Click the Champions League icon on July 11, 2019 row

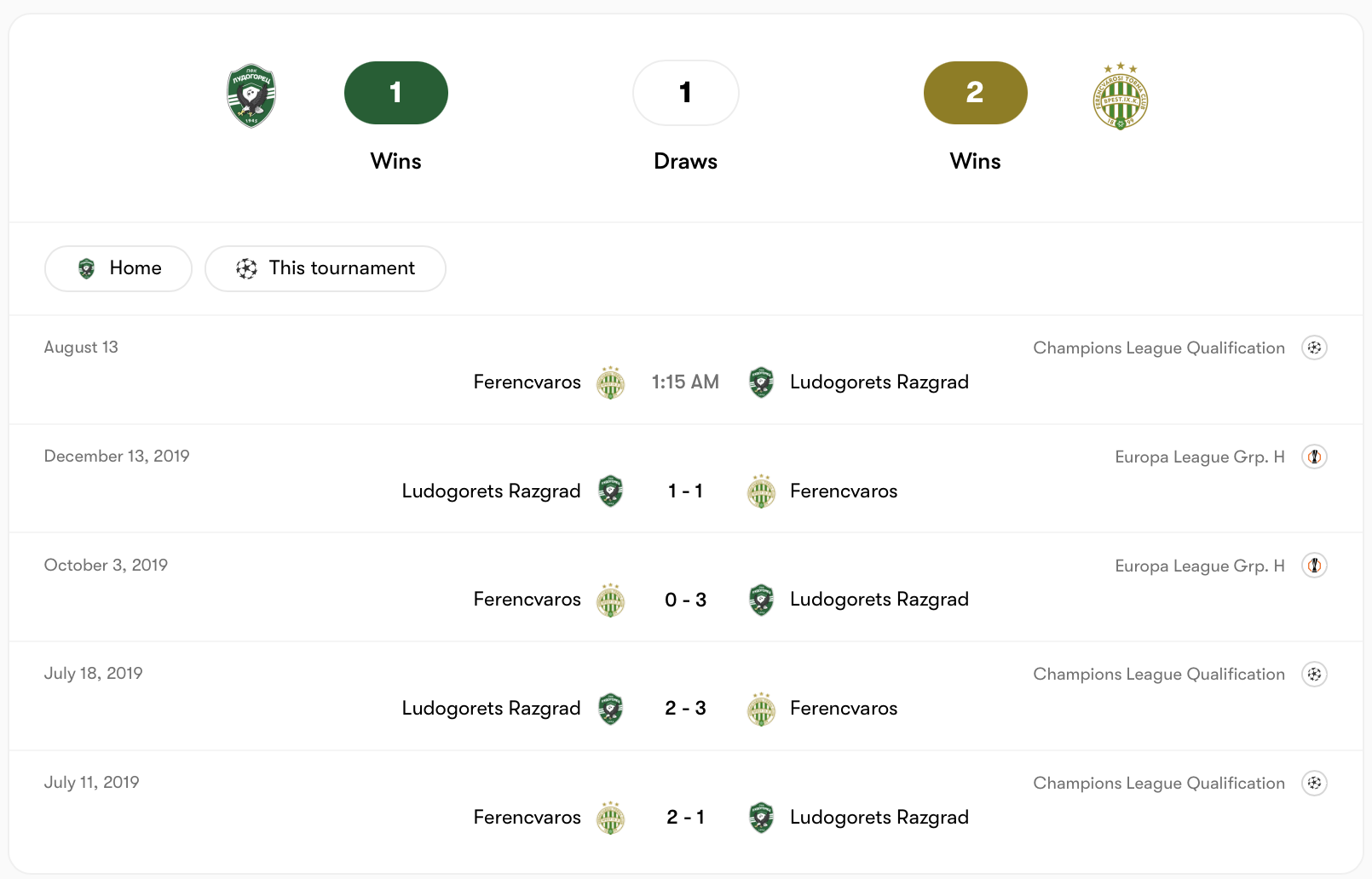pos(1315,783)
